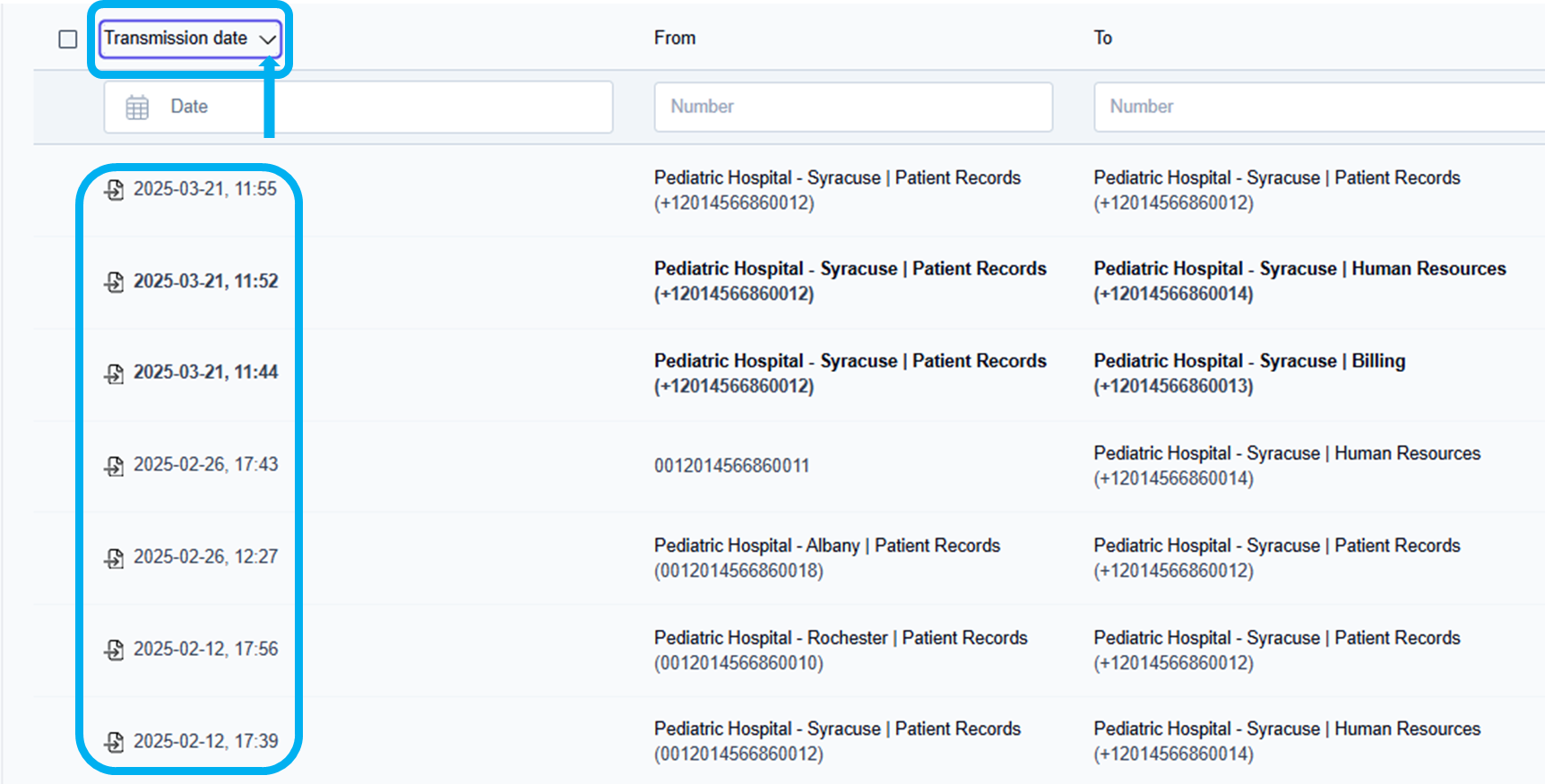Click fax icon for 2025-02-12, 17:39 row
The image size is (1545, 784).
(114, 742)
